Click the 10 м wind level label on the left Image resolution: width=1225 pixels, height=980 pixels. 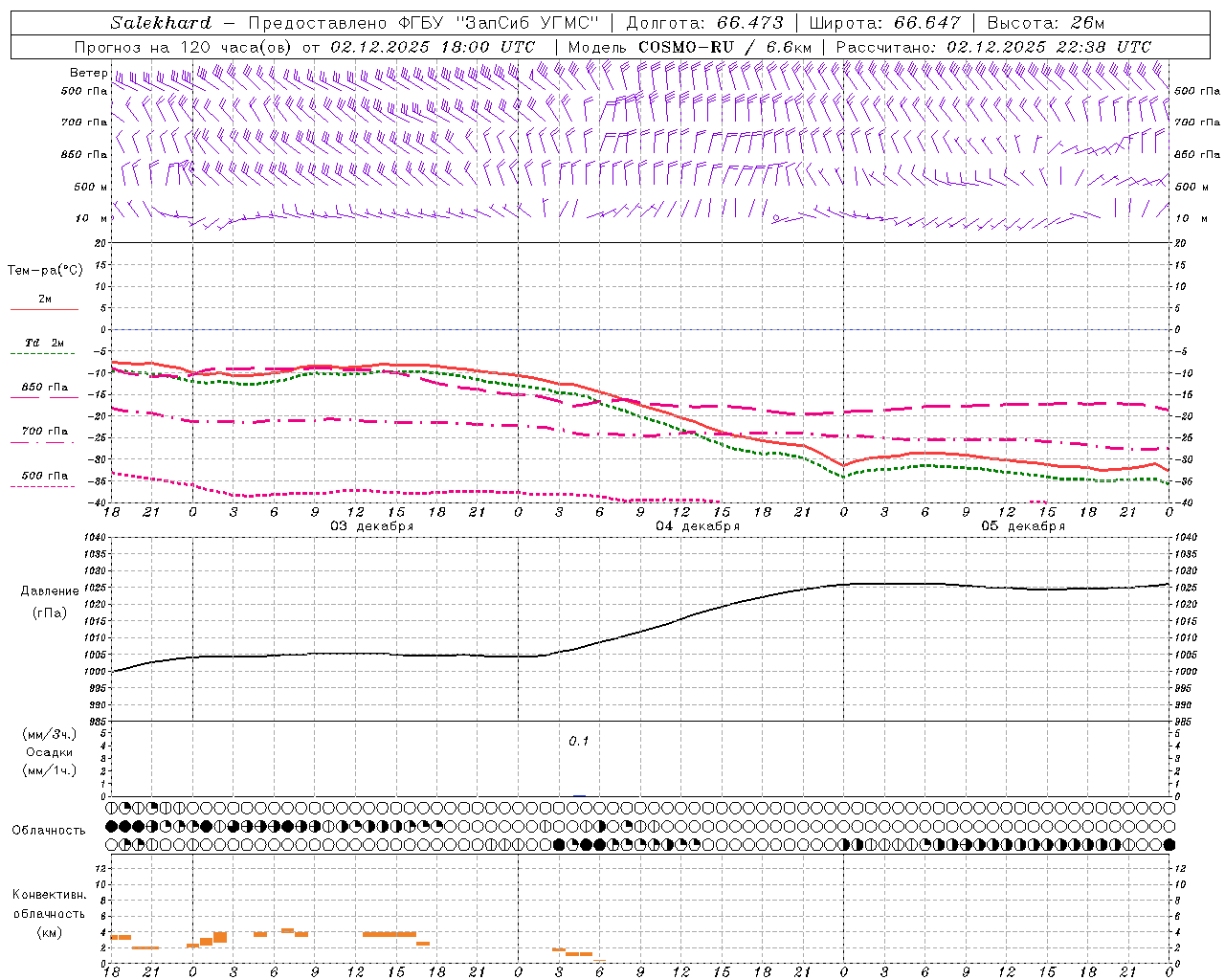pyautogui.click(x=91, y=218)
